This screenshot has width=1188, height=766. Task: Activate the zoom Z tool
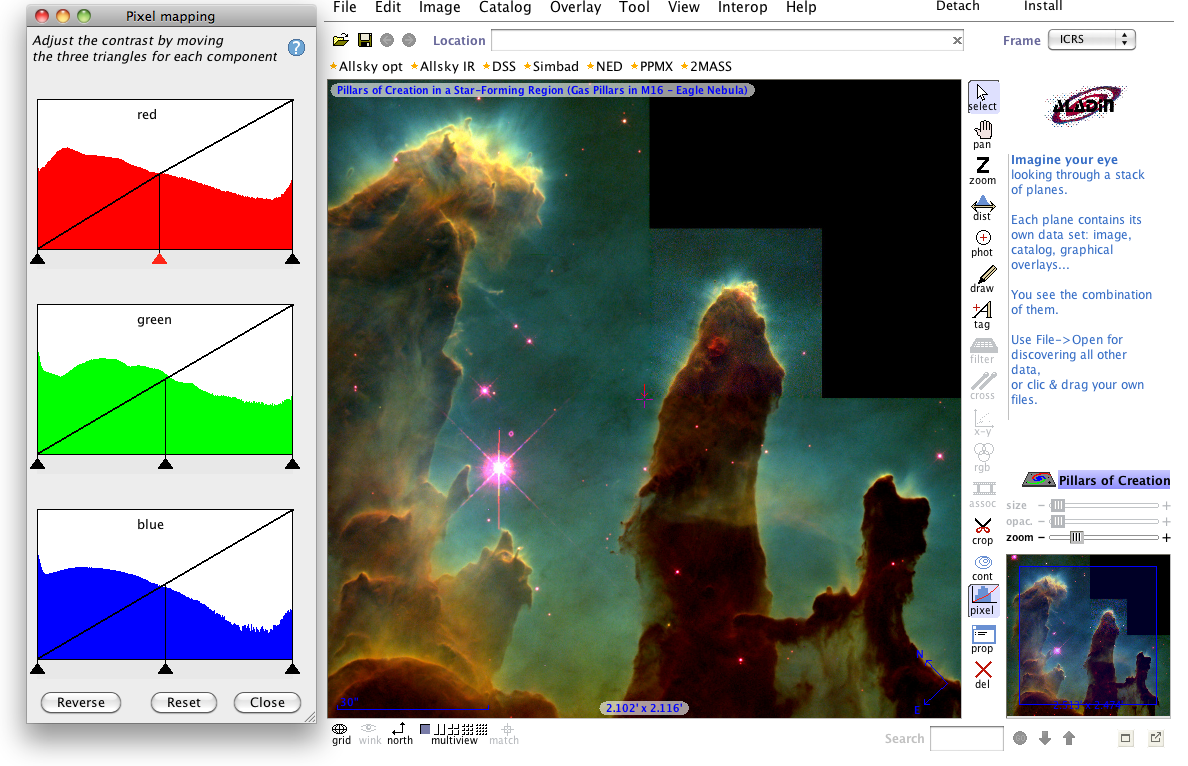[983, 170]
